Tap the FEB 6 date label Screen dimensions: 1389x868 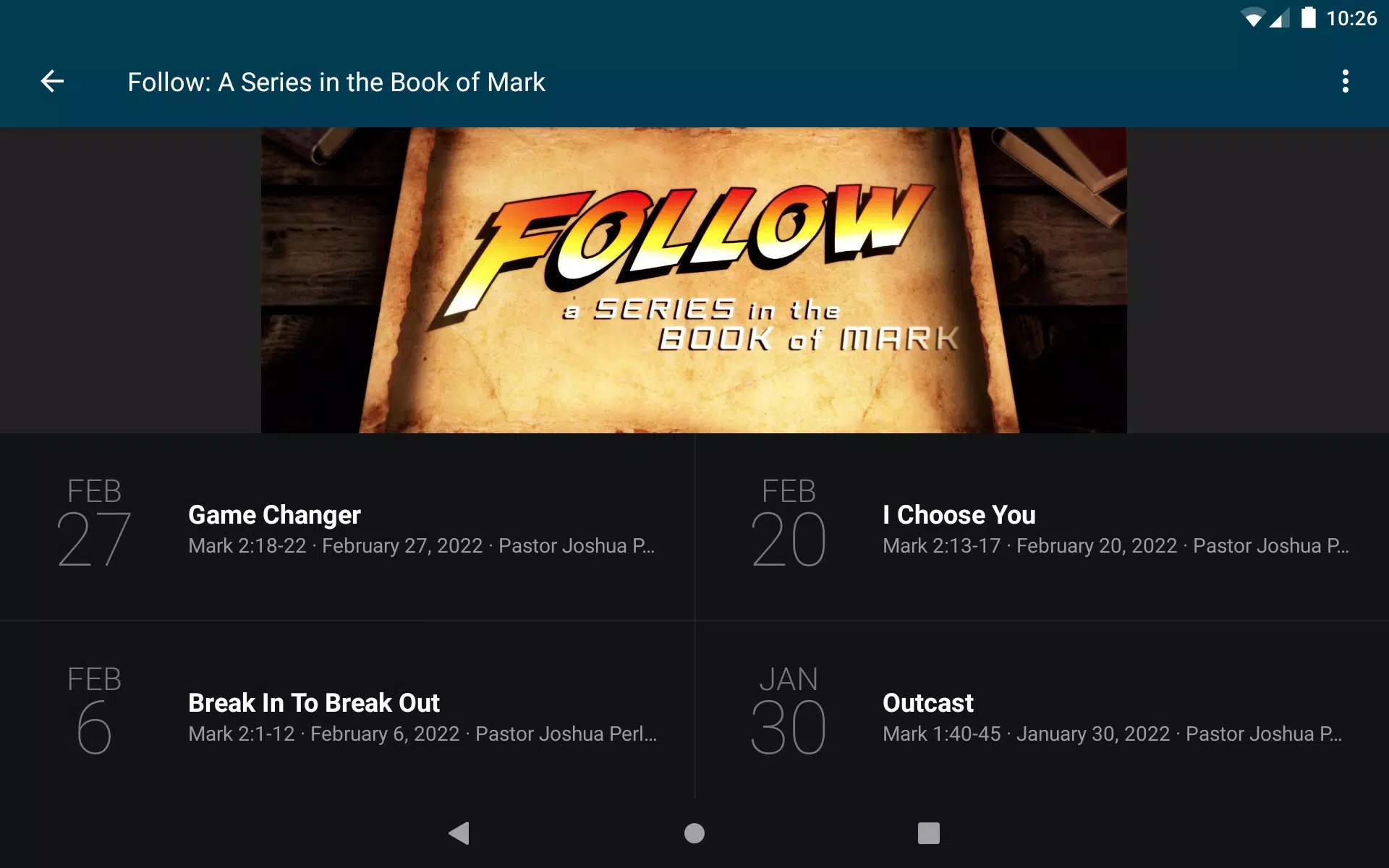[94, 710]
